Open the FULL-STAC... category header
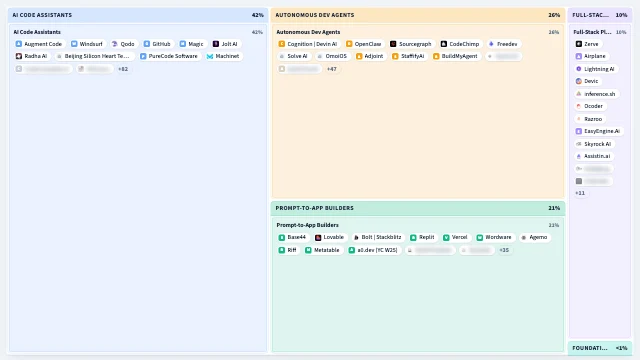This screenshot has height=360, width=640. [x=600, y=15]
